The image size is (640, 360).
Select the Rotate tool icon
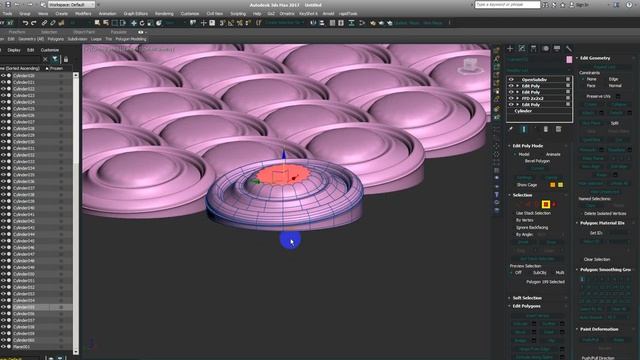coord(142,23)
